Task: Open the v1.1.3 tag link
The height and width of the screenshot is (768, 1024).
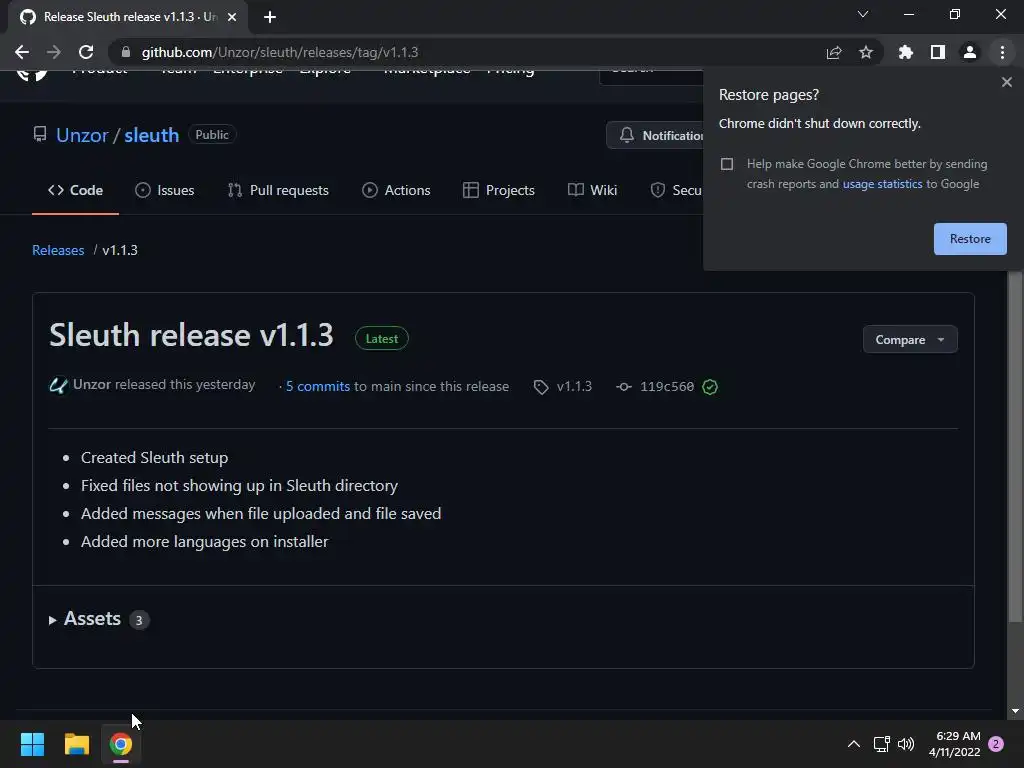Action: (x=574, y=386)
